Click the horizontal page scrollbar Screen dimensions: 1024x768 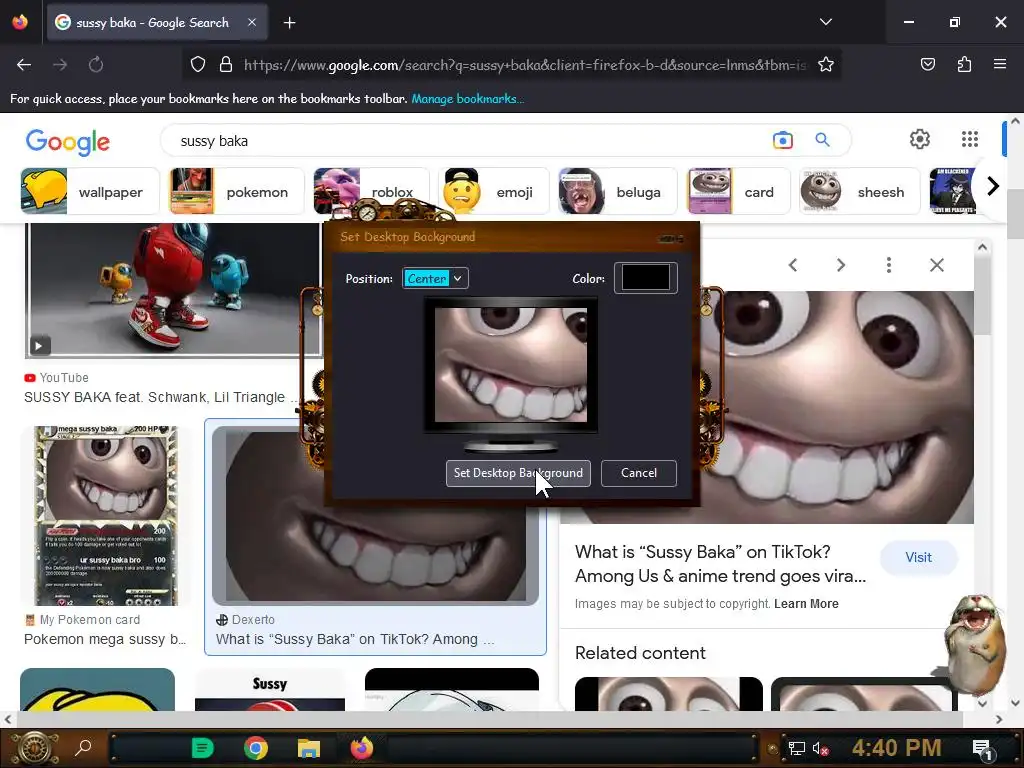coord(490,719)
